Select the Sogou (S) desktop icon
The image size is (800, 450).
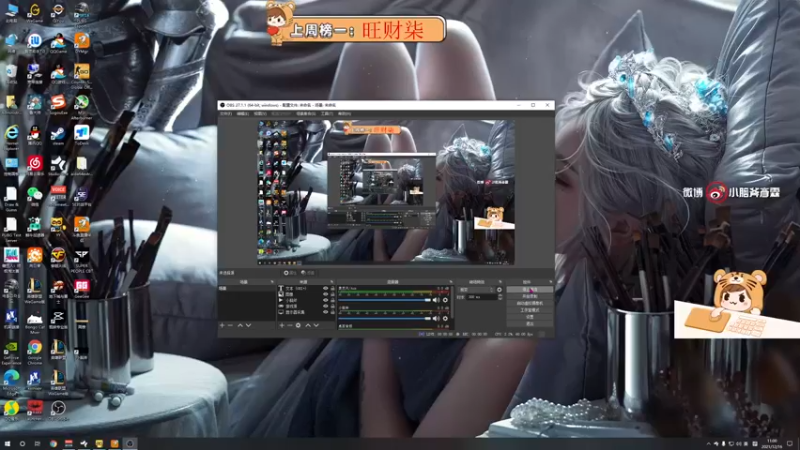[x=58, y=105]
